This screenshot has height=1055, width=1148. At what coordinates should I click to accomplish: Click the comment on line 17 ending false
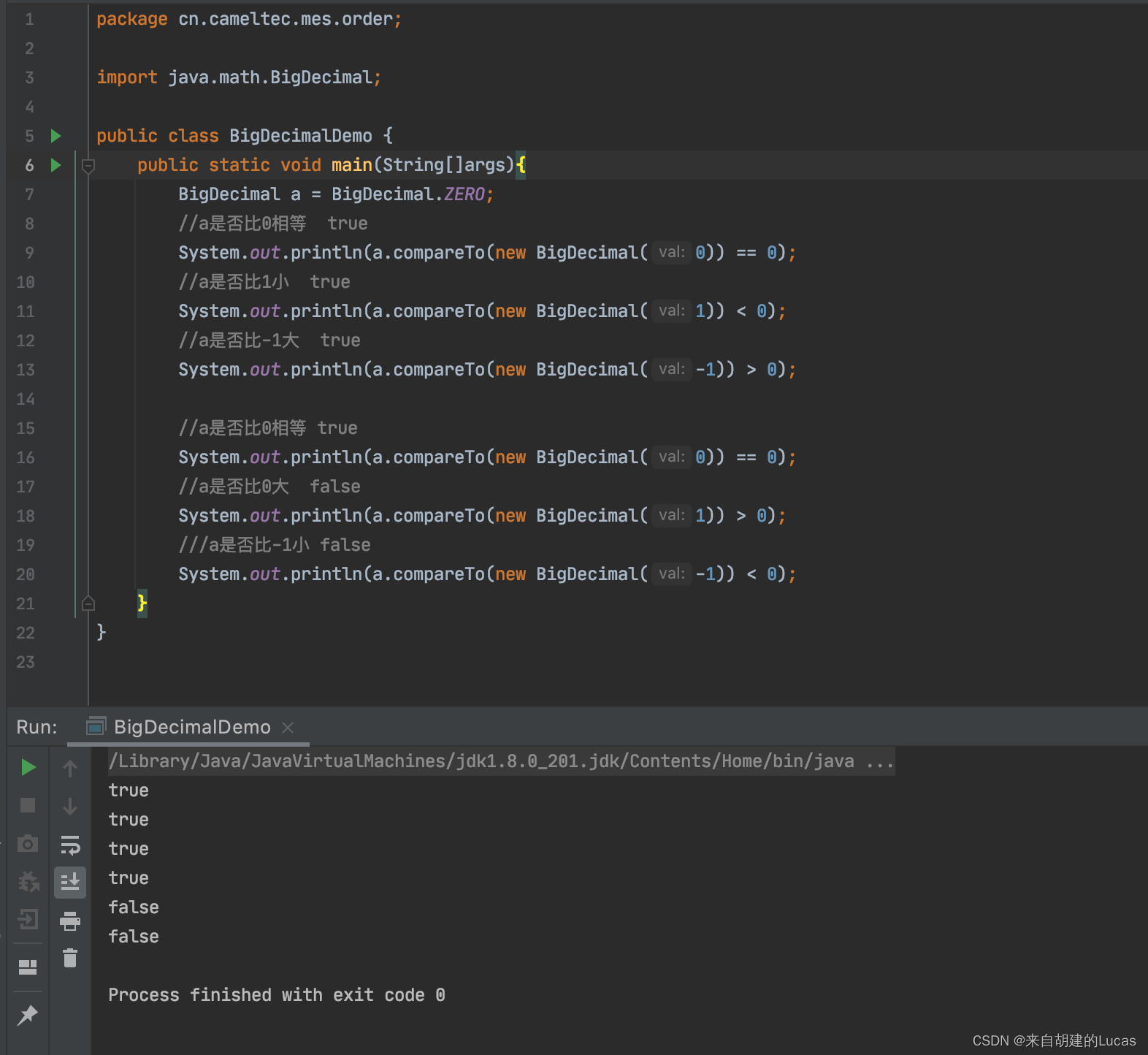click(x=269, y=487)
